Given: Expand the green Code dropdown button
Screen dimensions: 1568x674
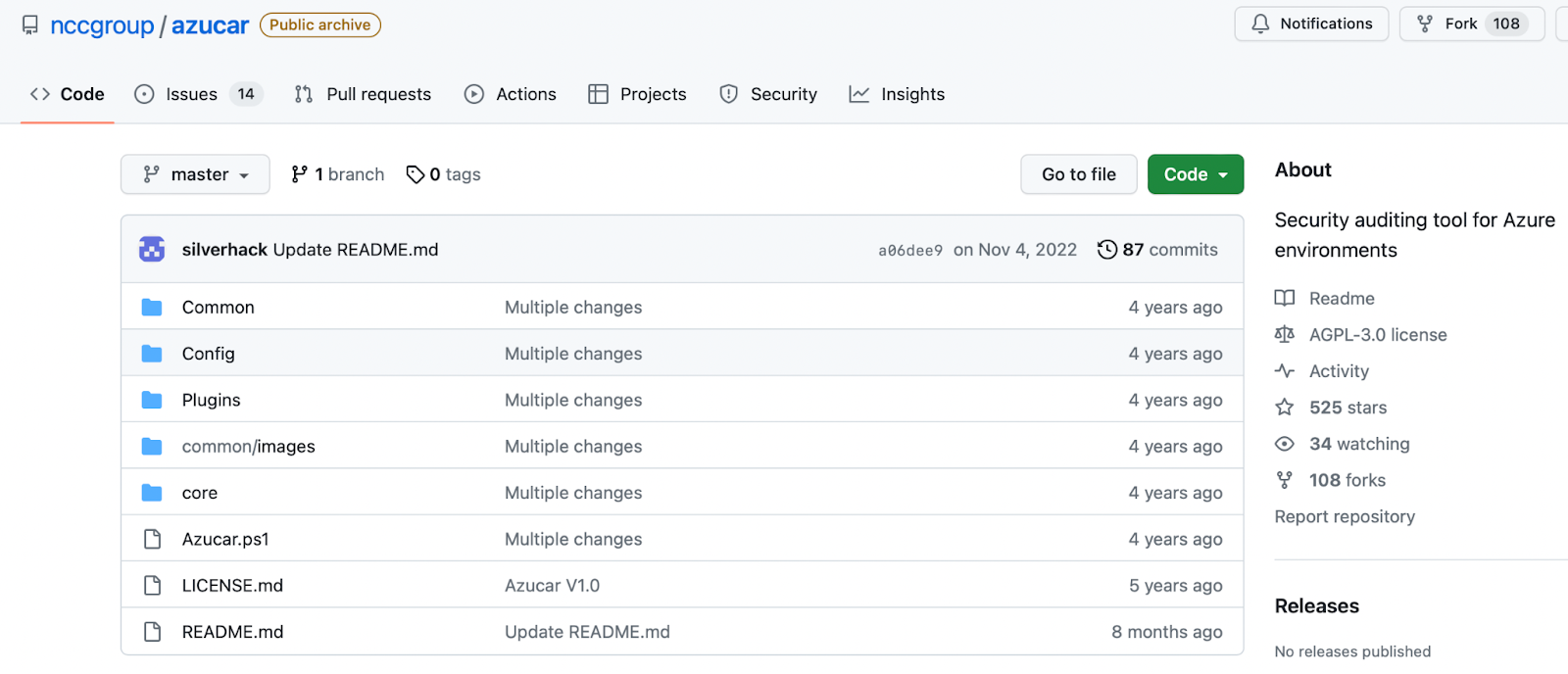Looking at the screenshot, I should click(1196, 174).
